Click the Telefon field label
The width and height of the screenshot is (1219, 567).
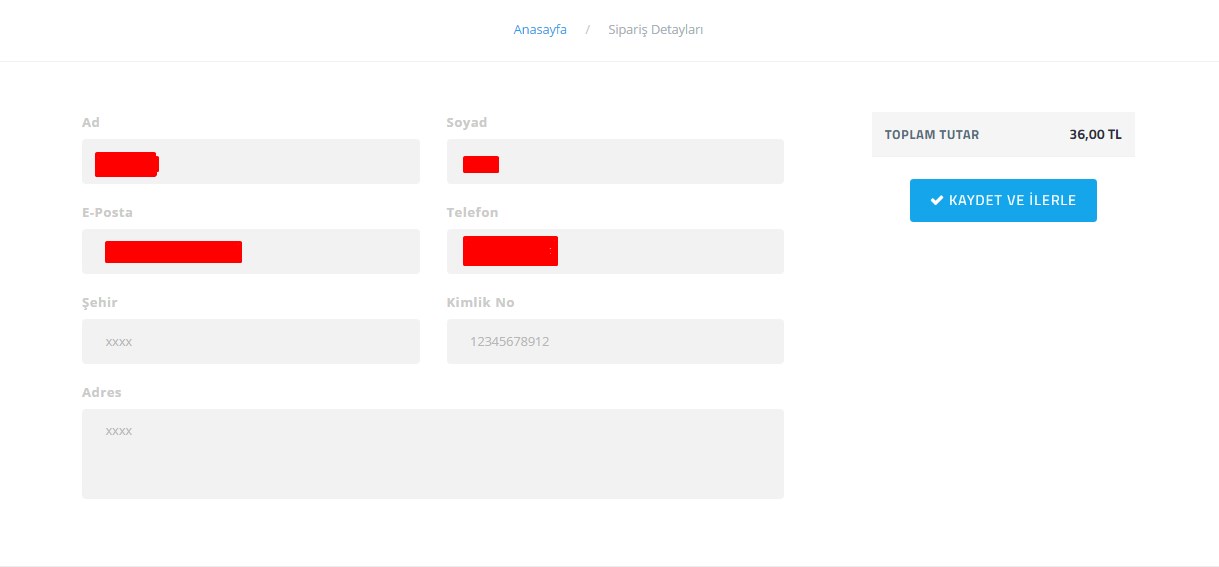point(472,212)
